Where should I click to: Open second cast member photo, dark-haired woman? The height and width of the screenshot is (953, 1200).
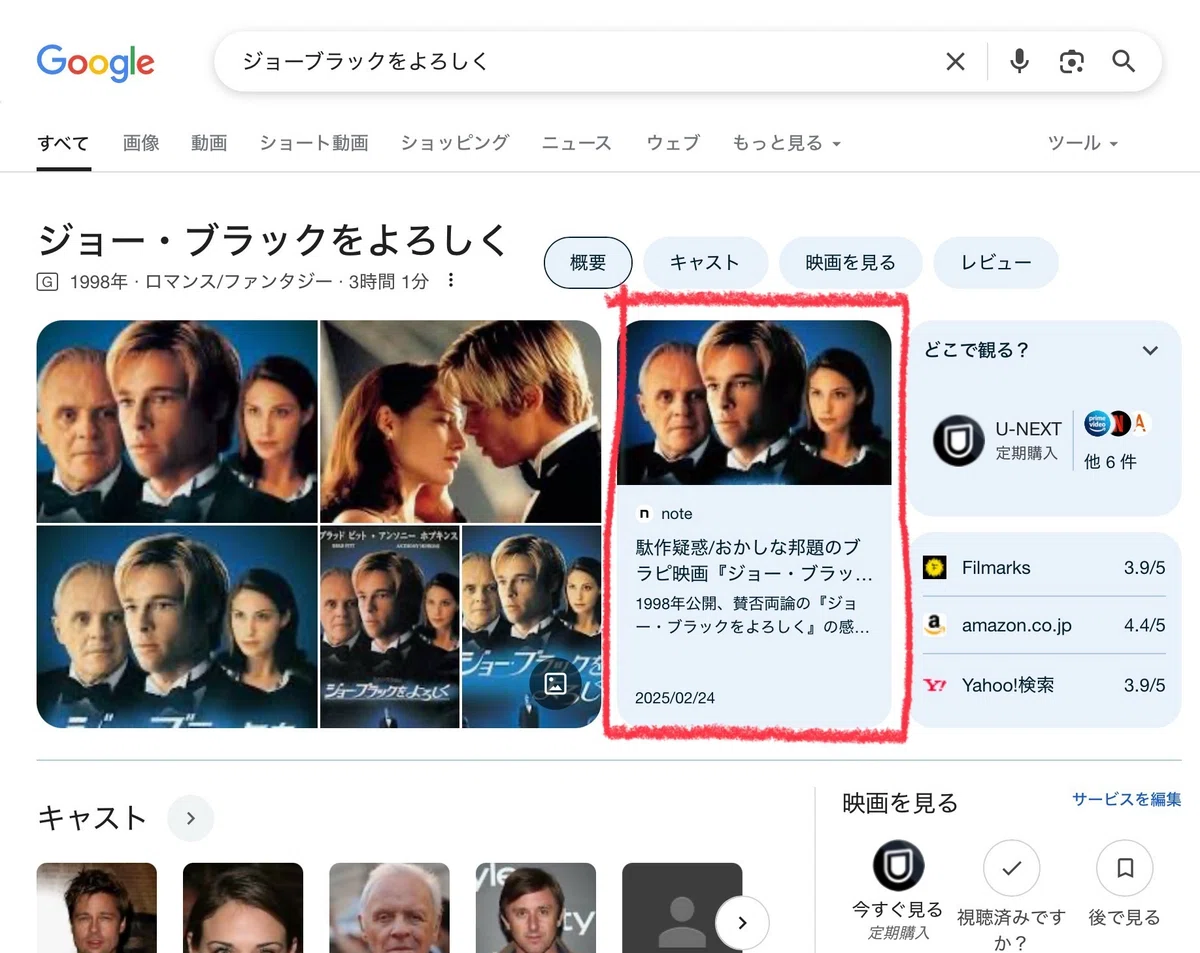click(243, 907)
